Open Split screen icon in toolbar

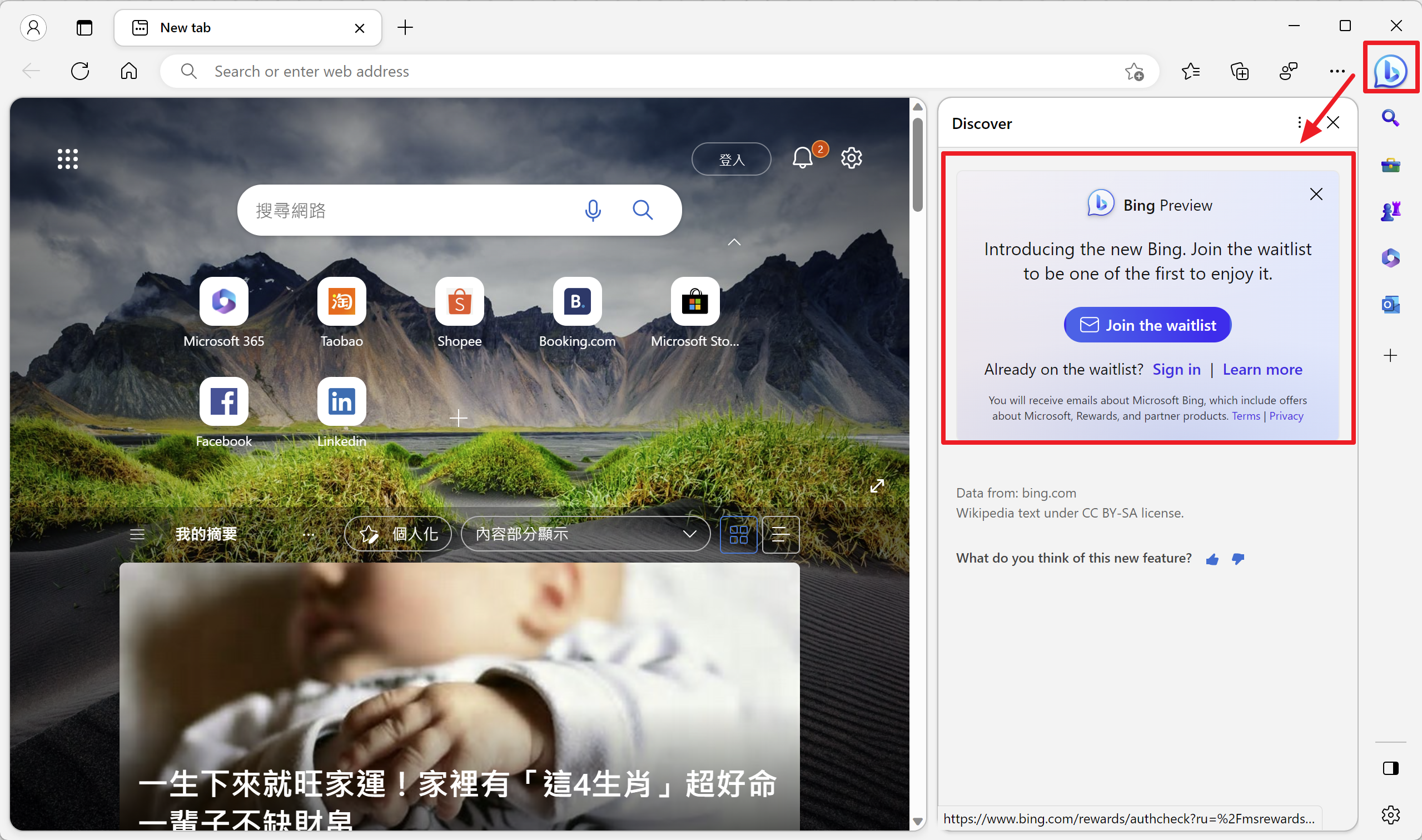click(1391, 768)
